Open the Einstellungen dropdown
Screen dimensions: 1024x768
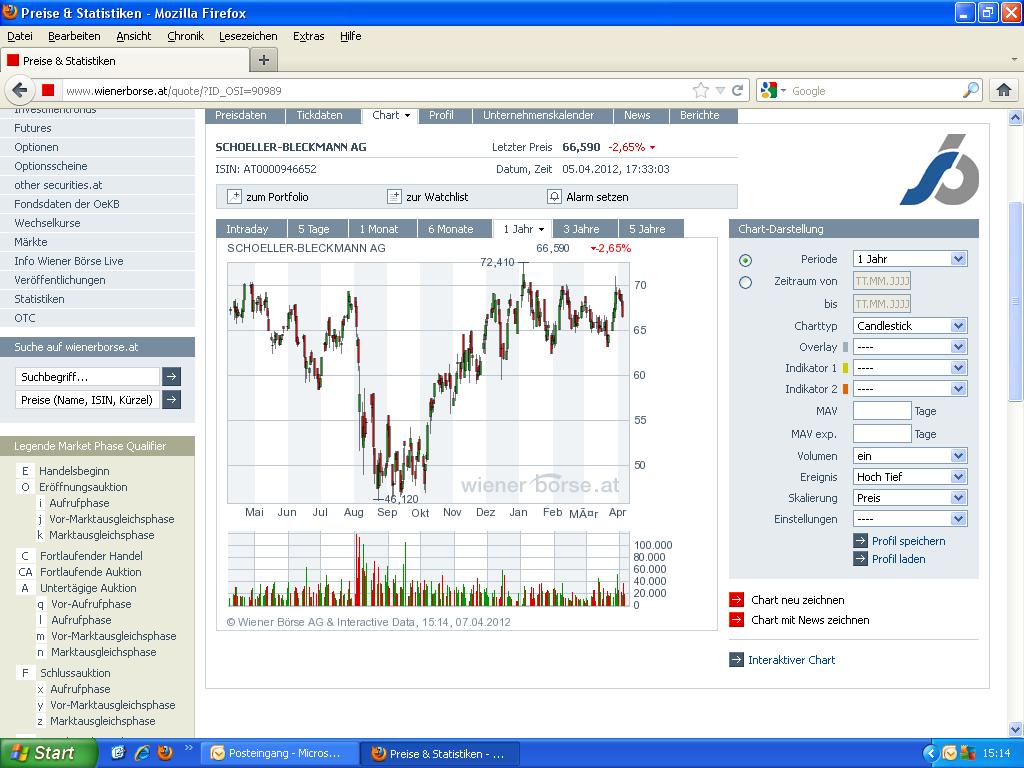point(910,519)
